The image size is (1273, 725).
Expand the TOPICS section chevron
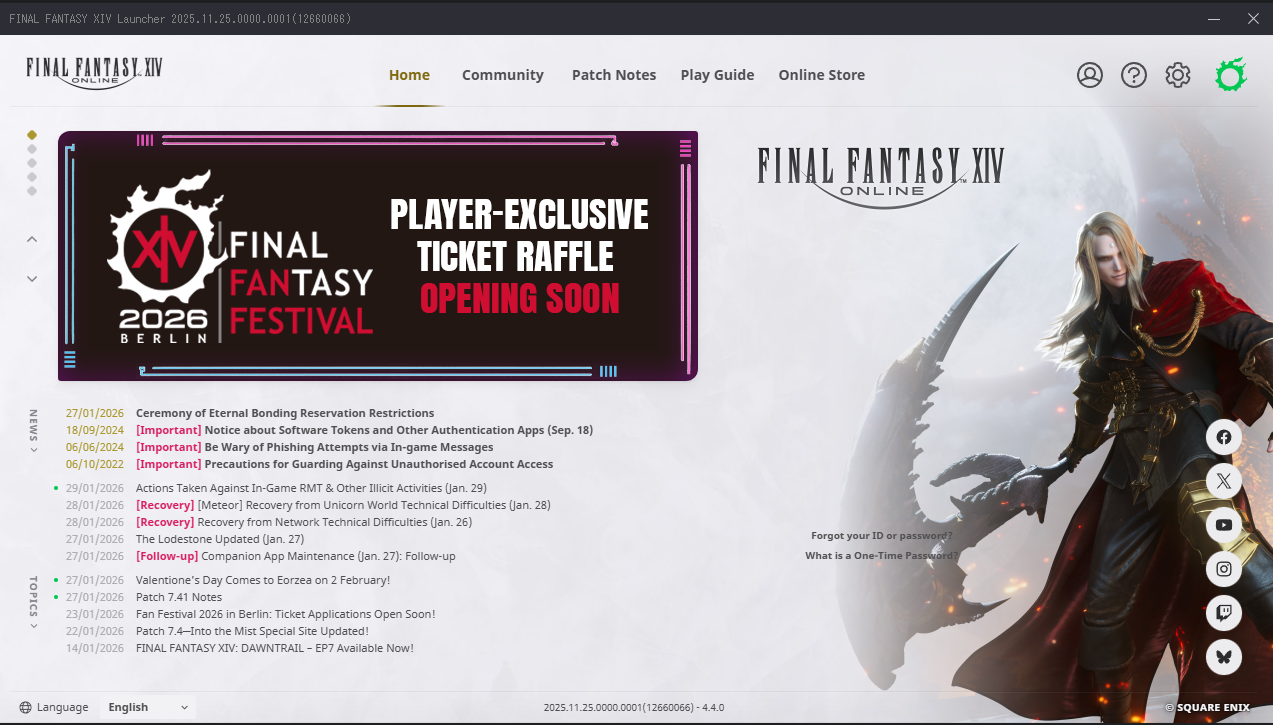tap(33, 626)
